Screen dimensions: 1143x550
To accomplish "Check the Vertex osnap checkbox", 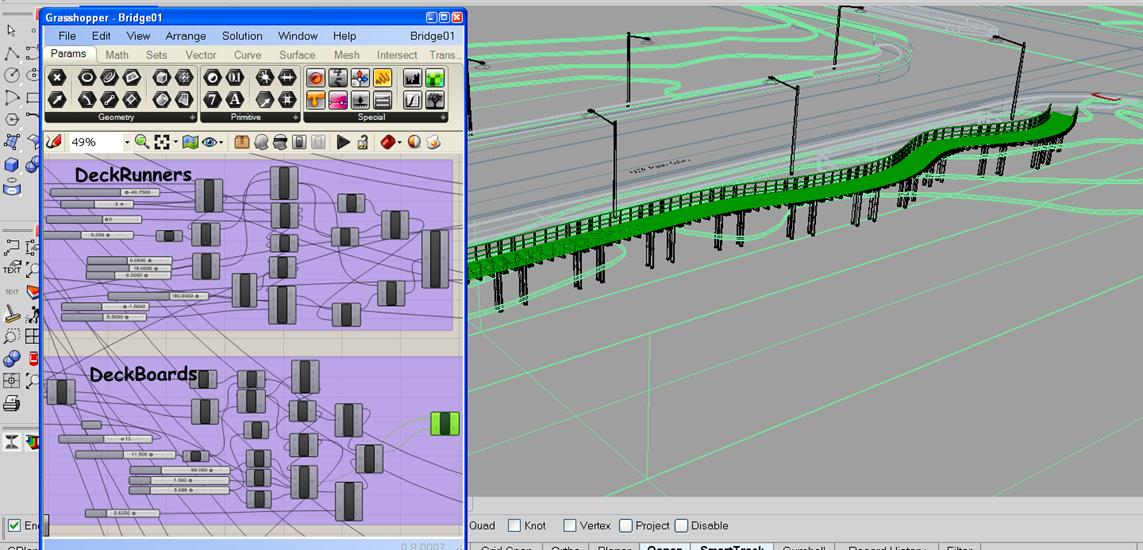I will click(569, 526).
